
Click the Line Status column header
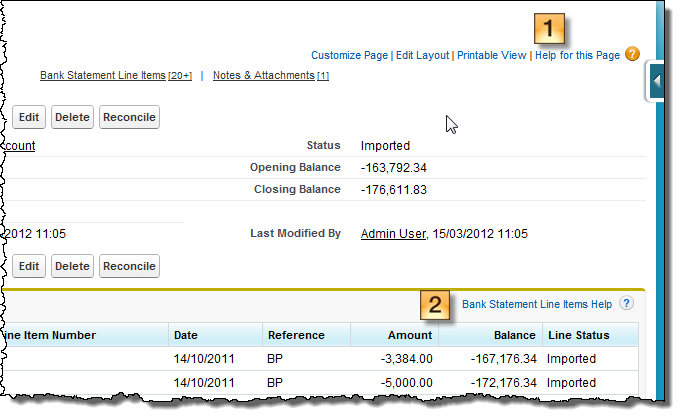[577, 335]
